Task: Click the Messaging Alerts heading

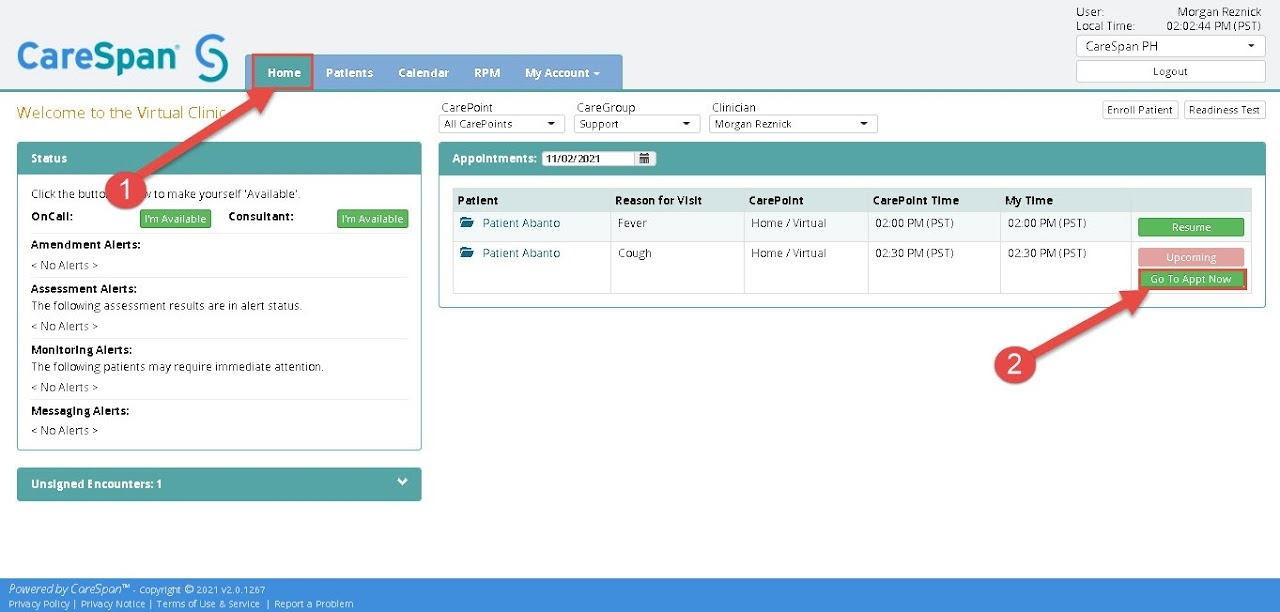Action: (80, 411)
